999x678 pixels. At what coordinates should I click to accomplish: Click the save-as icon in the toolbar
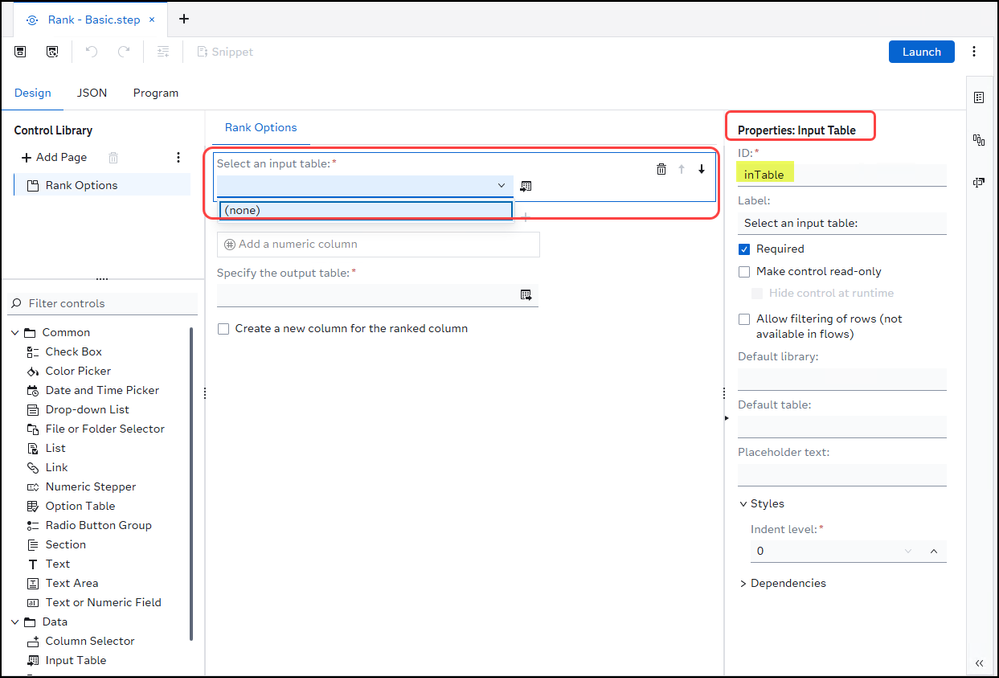[x=53, y=52]
